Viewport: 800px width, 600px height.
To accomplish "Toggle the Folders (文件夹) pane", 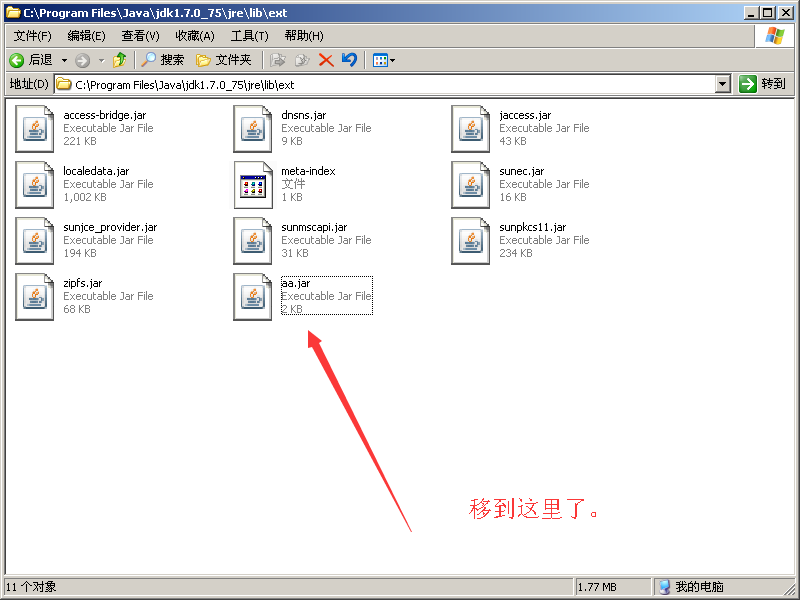I will 224,60.
